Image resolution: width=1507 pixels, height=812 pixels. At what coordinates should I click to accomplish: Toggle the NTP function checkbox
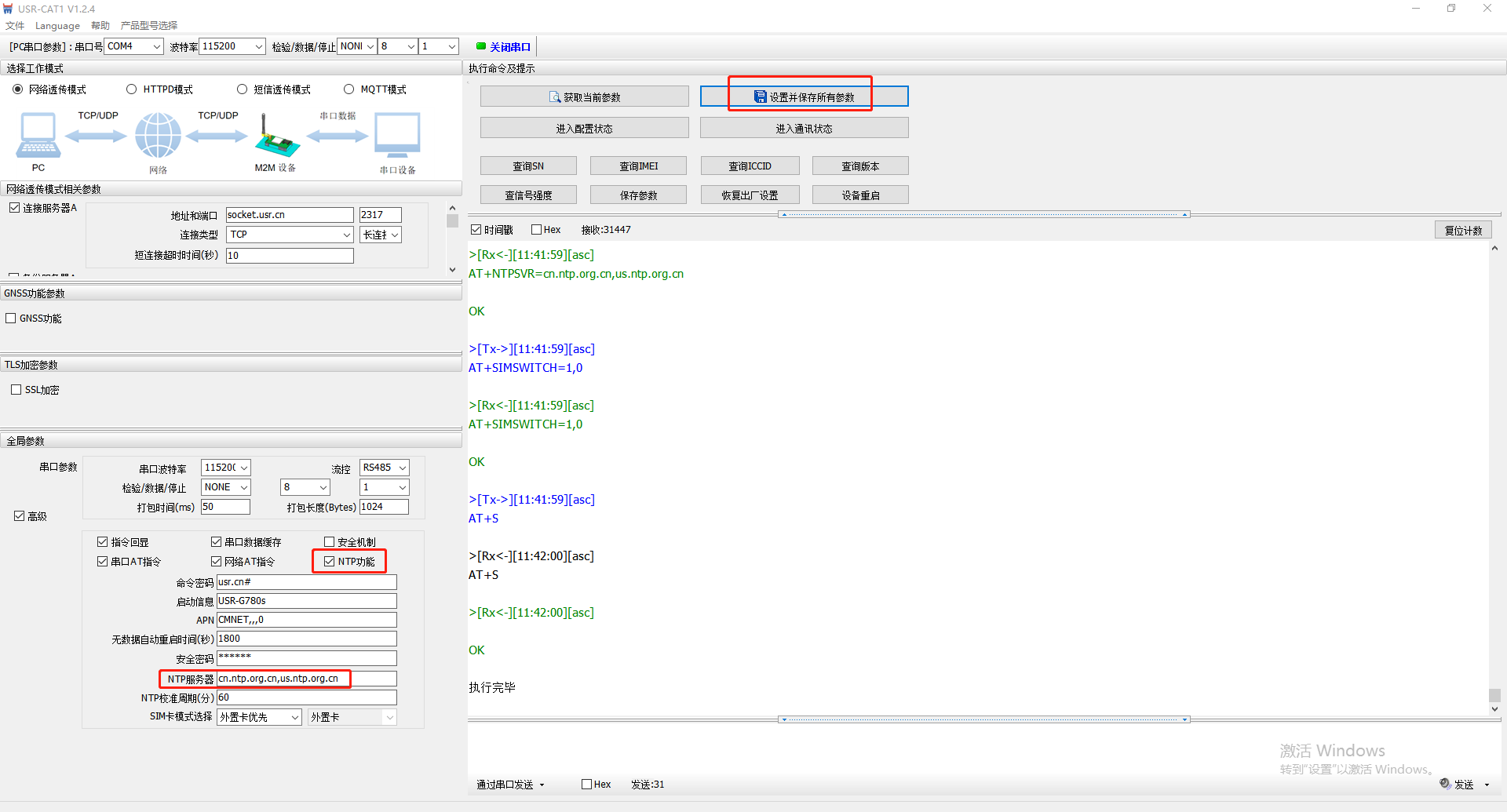[x=330, y=562]
